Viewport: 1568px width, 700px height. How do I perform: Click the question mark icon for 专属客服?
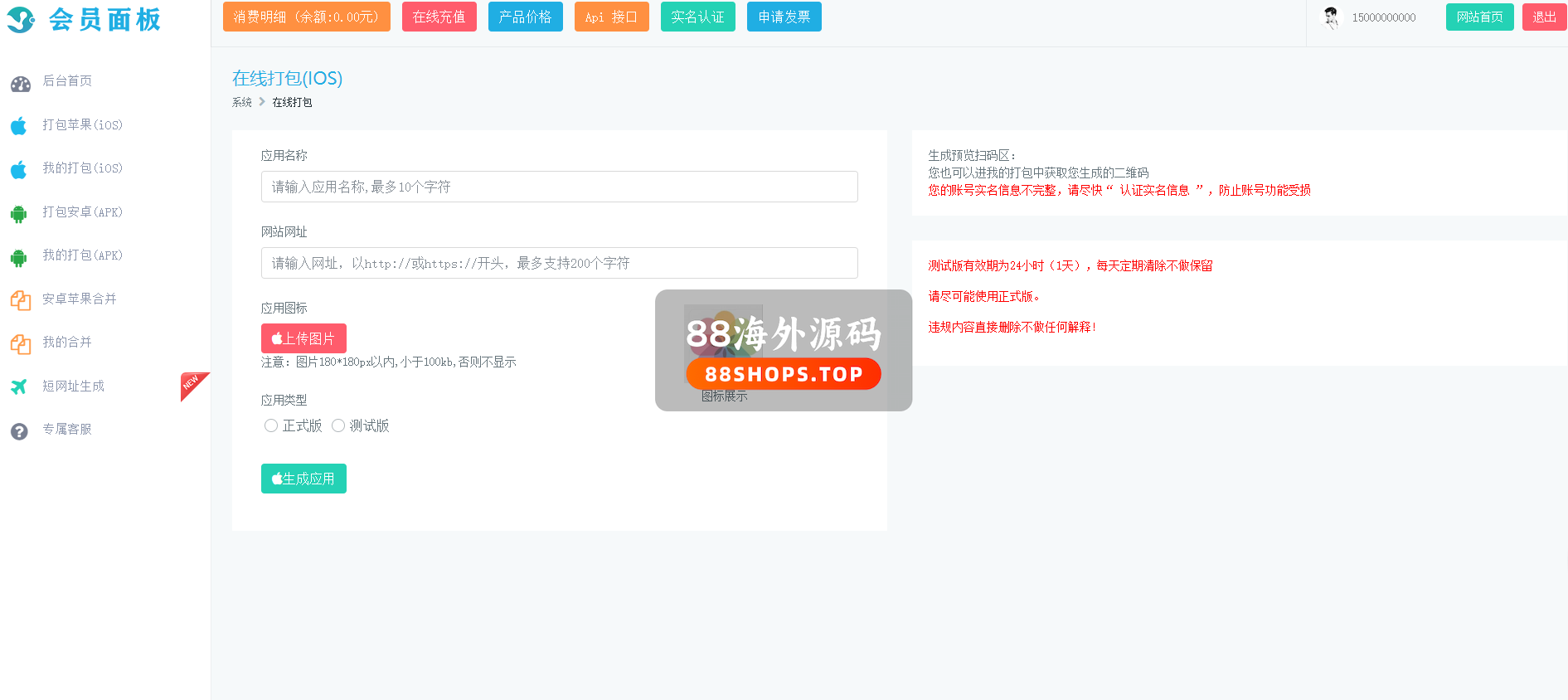(x=19, y=431)
